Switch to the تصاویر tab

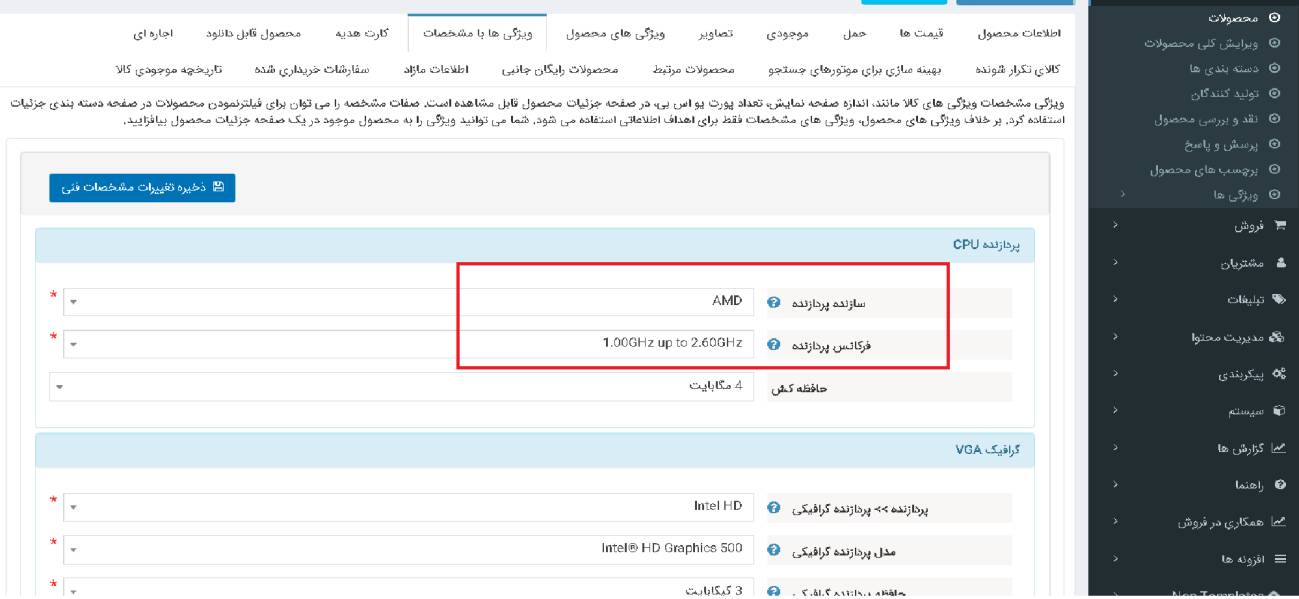[x=714, y=33]
